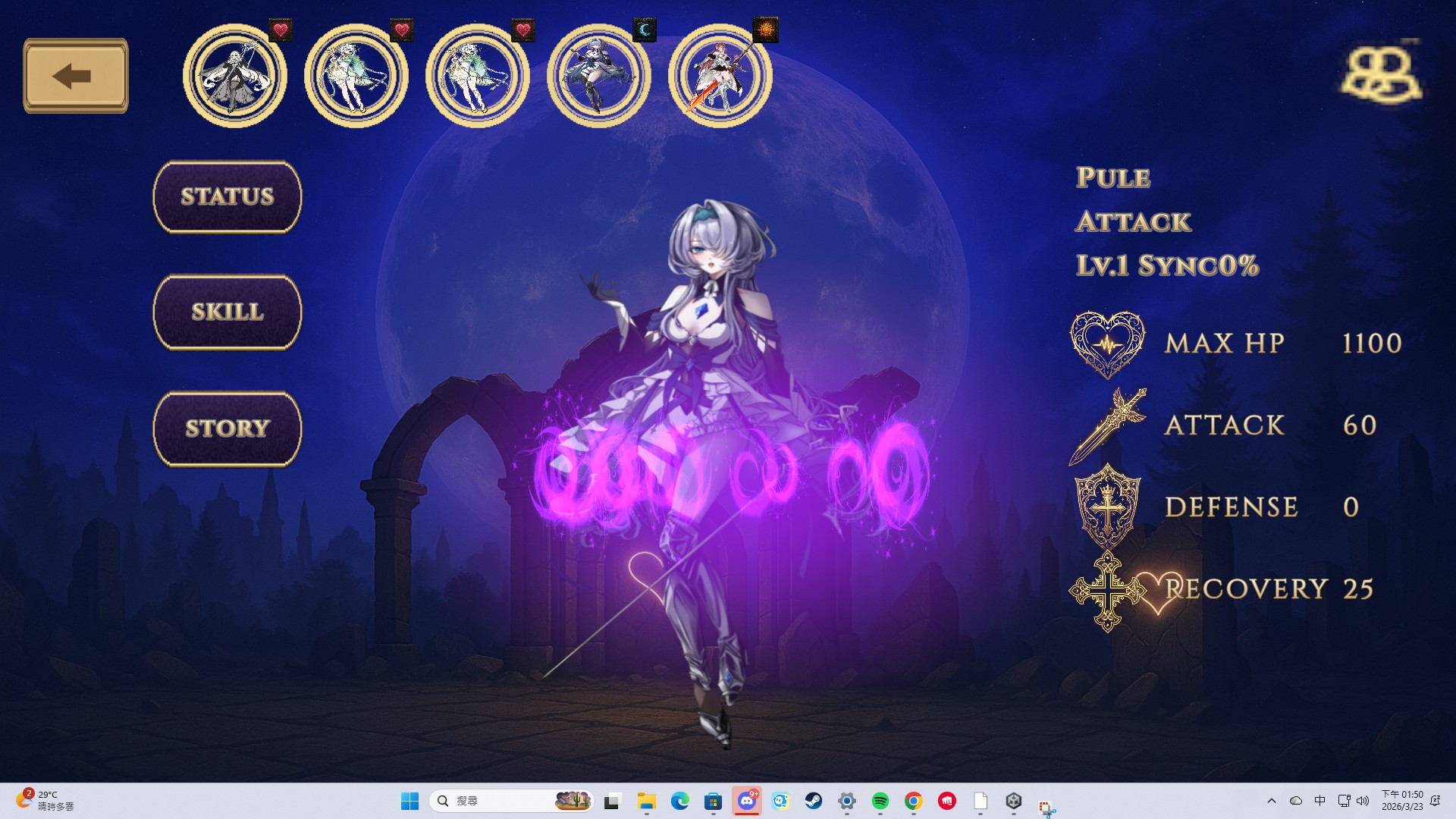1456x819 pixels.
Task: Click the interlocked rings emblem icon
Action: coord(1381,74)
